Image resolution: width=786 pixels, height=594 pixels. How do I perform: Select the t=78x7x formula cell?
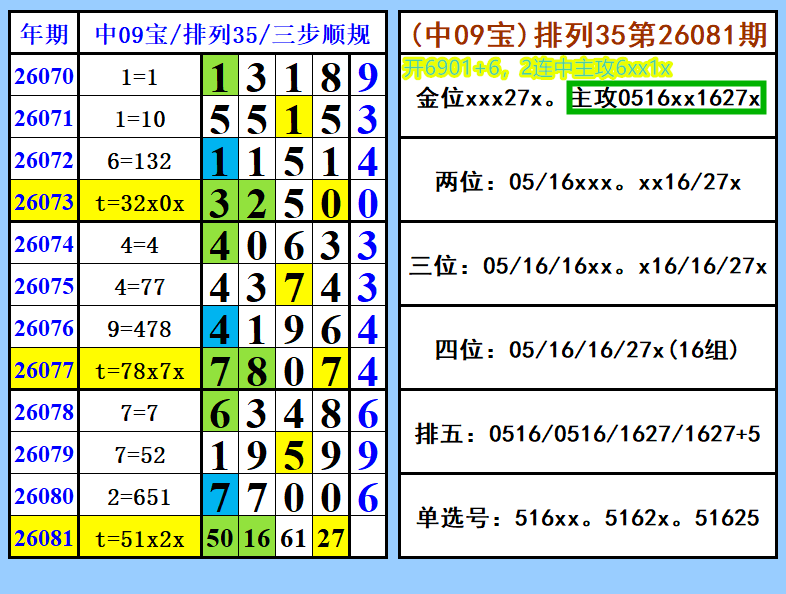[x=140, y=371]
